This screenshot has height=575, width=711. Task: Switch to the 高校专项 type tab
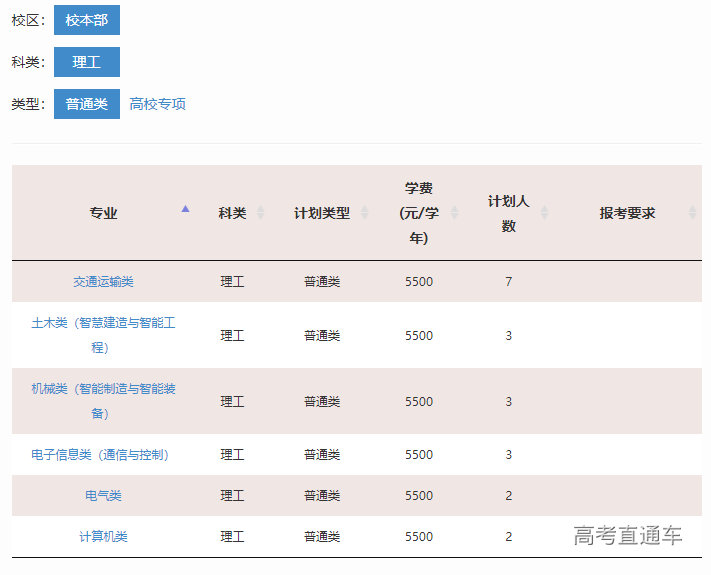coord(158,104)
